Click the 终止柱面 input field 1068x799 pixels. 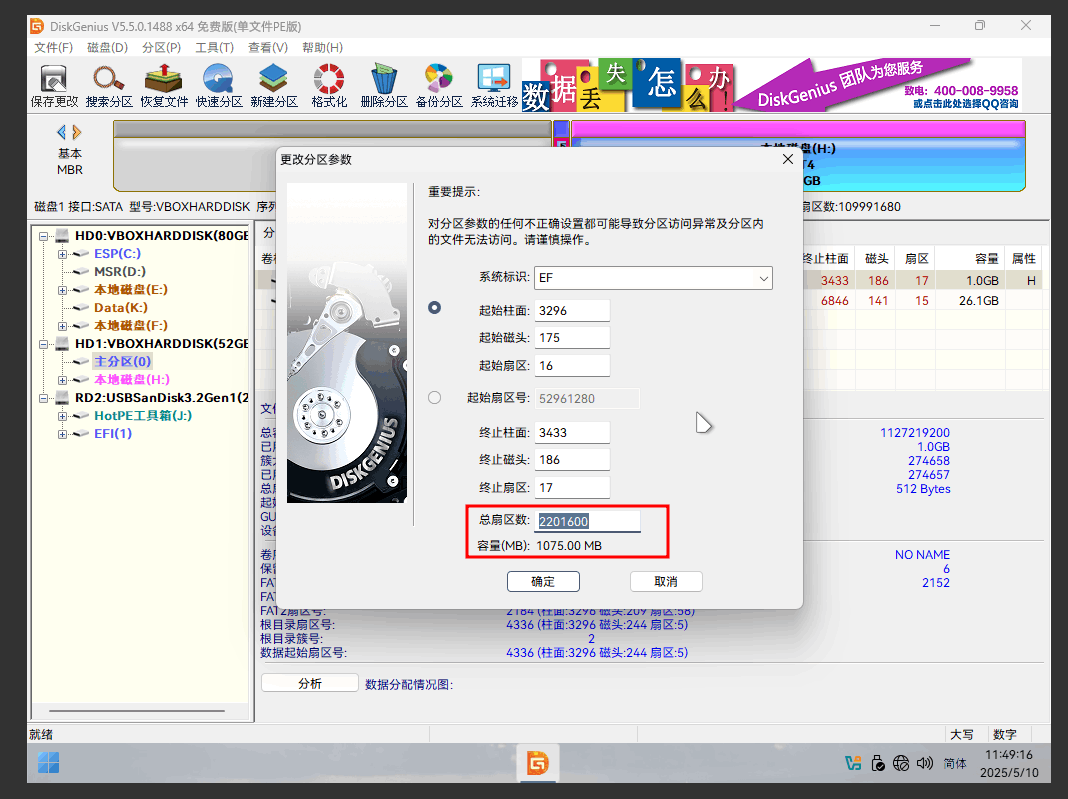572,433
